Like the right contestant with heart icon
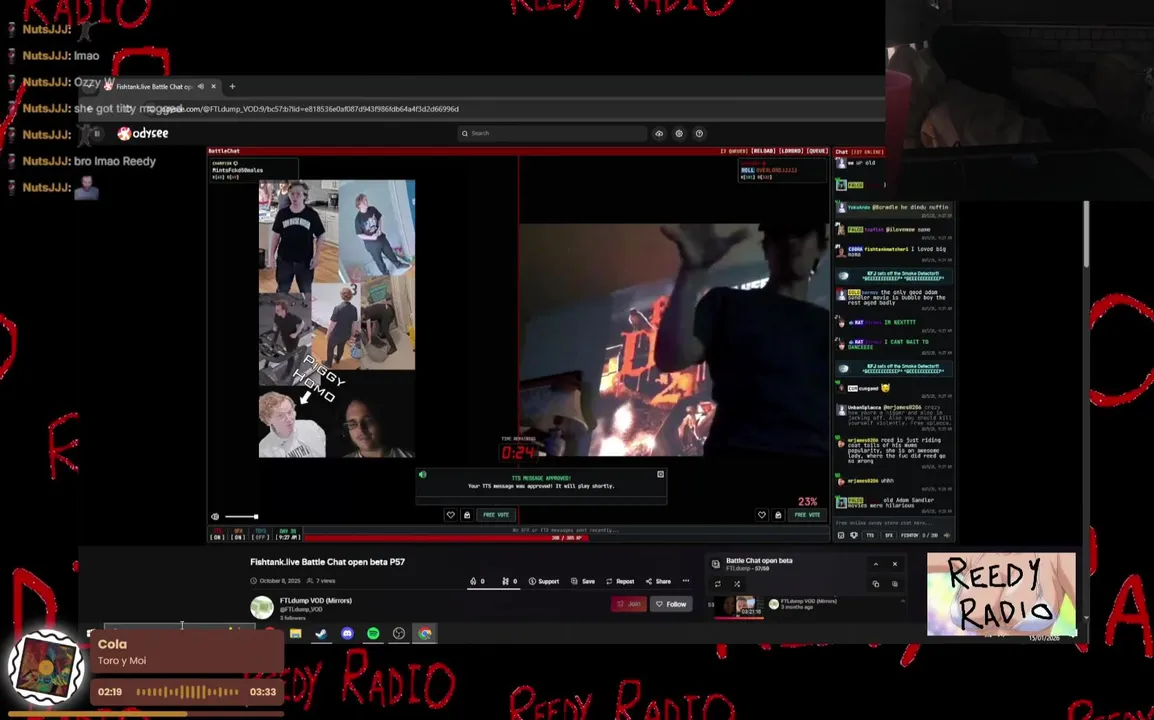This screenshot has width=1154, height=720. click(x=762, y=515)
